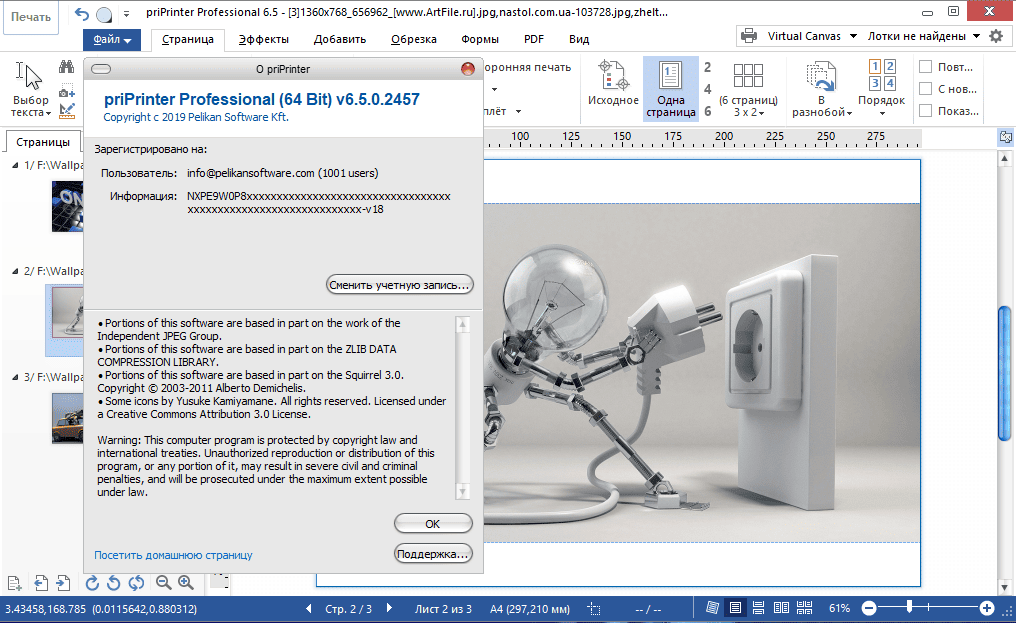This screenshot has height=623, width=1016.
Task: Enable the Повт... checkbox
Action: point(926,67)
